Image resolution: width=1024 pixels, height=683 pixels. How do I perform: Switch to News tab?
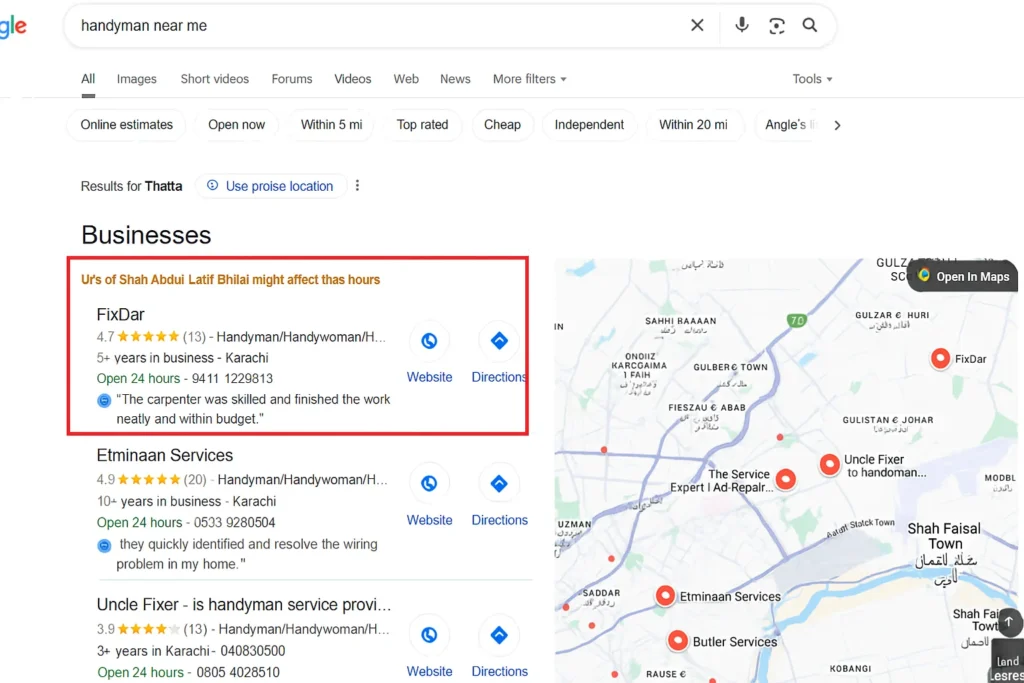(x=455, y=79)
